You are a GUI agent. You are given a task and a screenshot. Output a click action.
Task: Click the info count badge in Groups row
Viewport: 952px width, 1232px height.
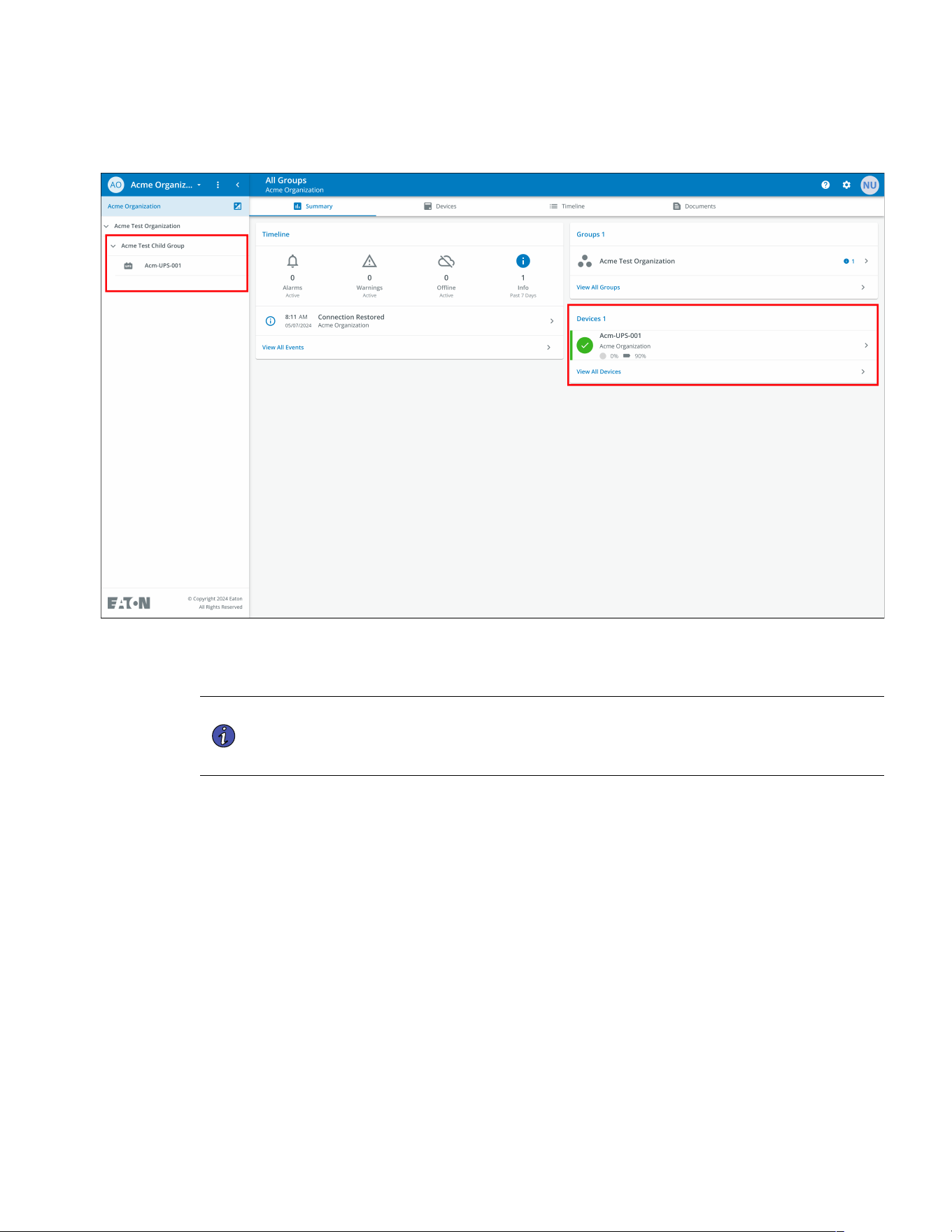click(849, 261)
